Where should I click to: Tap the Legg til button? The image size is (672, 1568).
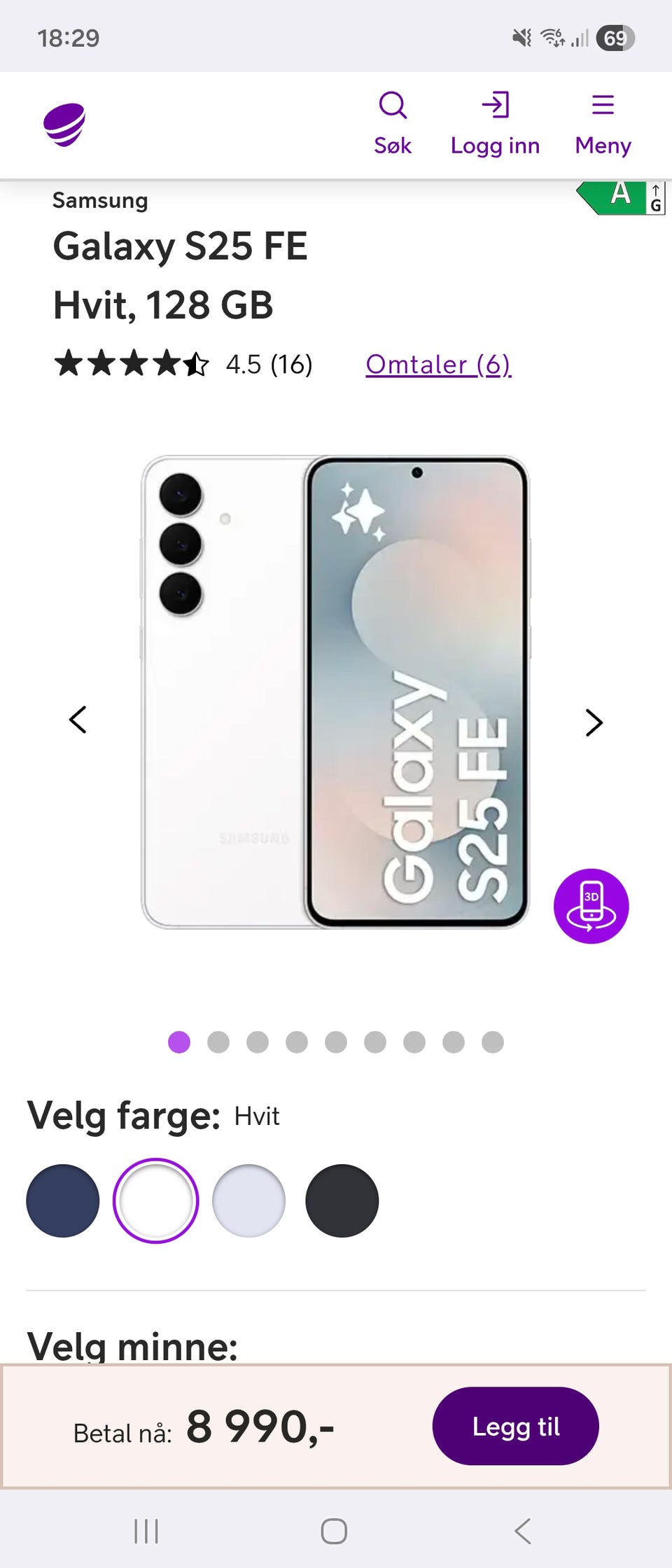[516, 1426]
